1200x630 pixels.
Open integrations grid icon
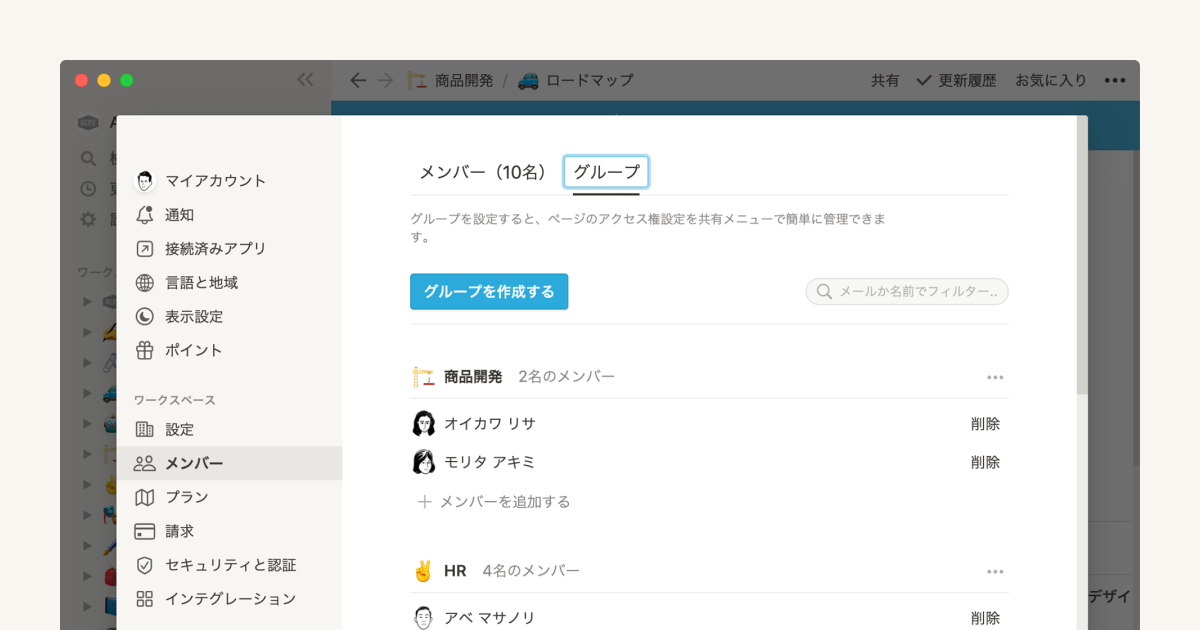[145, 599]
